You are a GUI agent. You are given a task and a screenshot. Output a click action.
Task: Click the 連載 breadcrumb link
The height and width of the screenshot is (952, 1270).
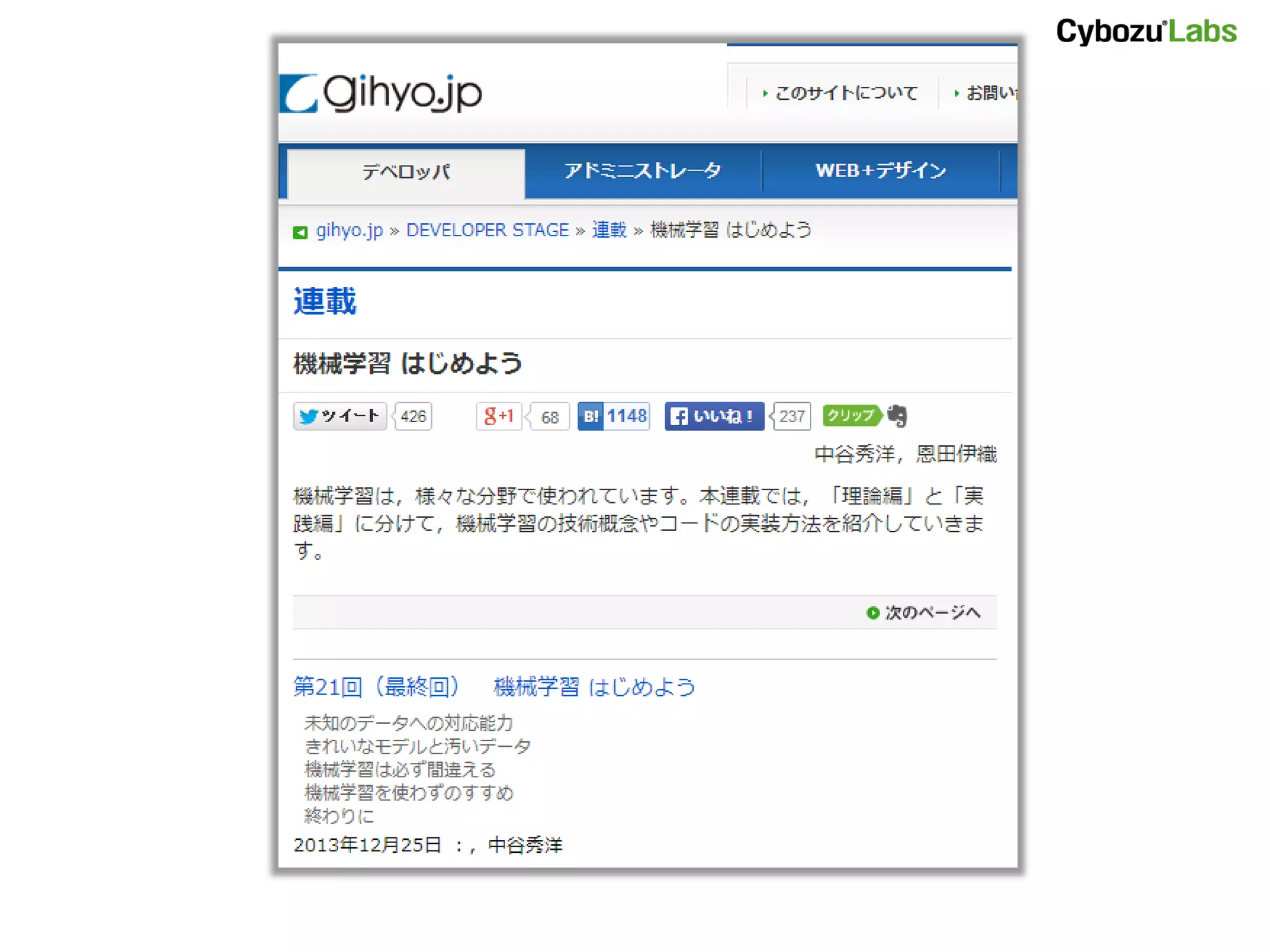609,230
